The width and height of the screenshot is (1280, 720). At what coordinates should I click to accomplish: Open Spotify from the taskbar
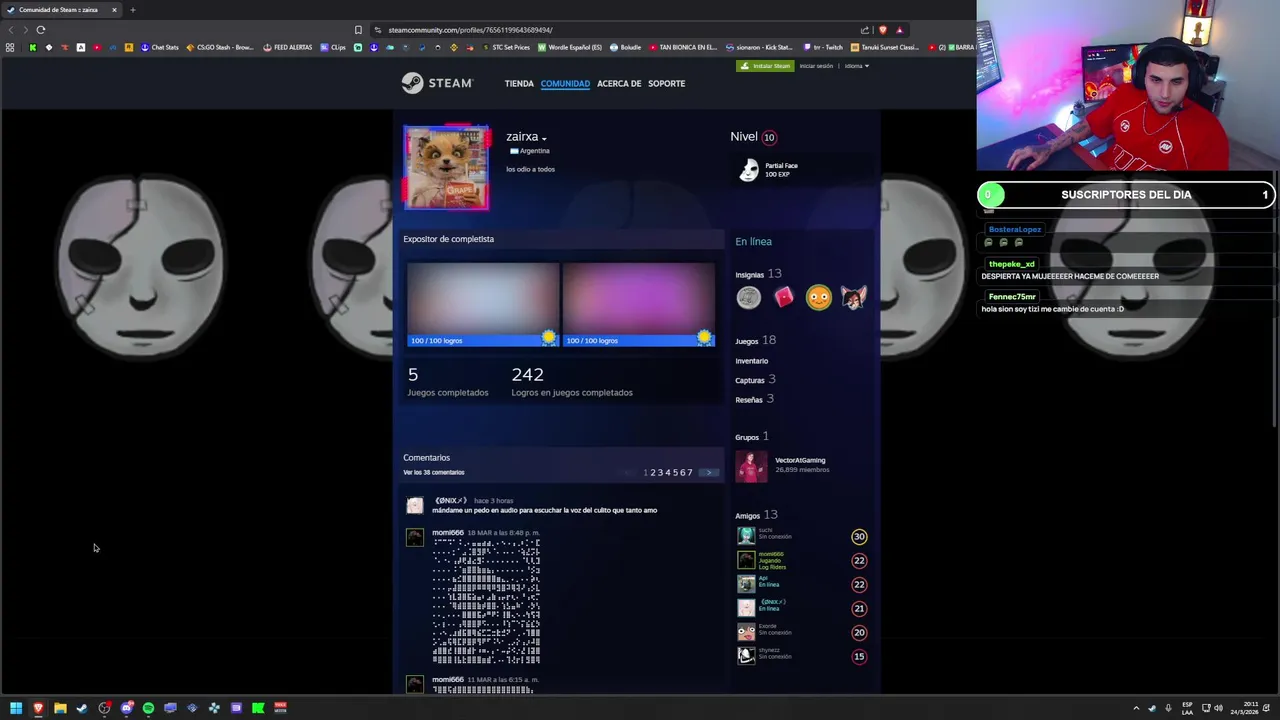tap(148, 708)
